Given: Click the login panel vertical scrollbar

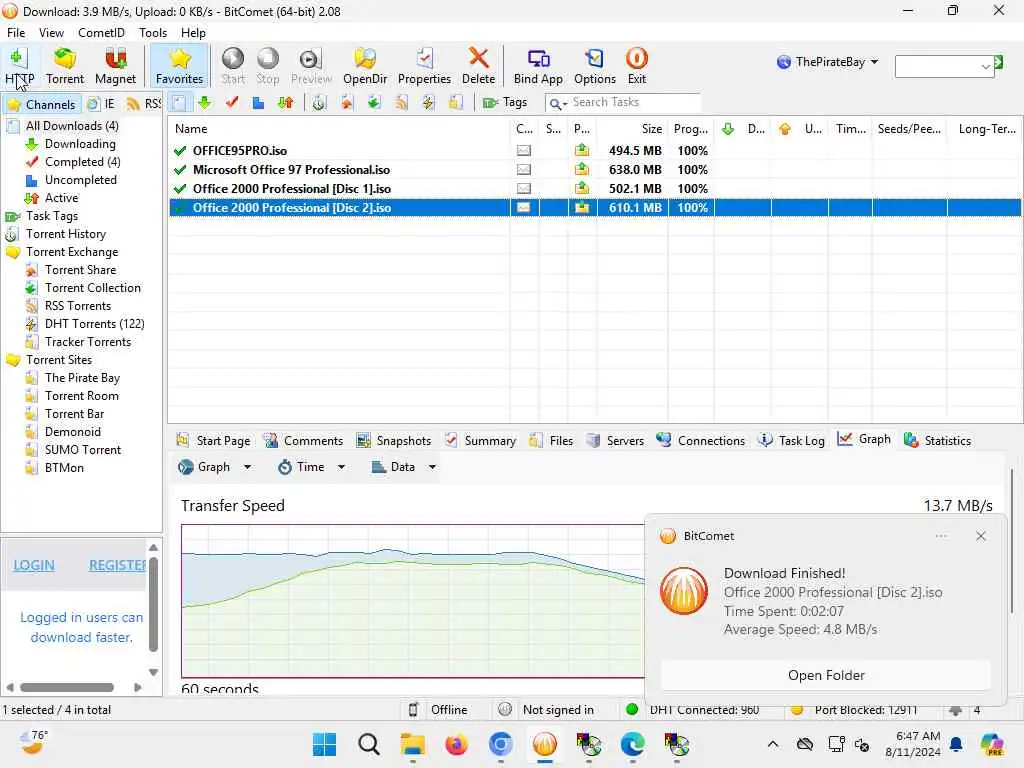Looking at the screenshot, I should point(153,603).
